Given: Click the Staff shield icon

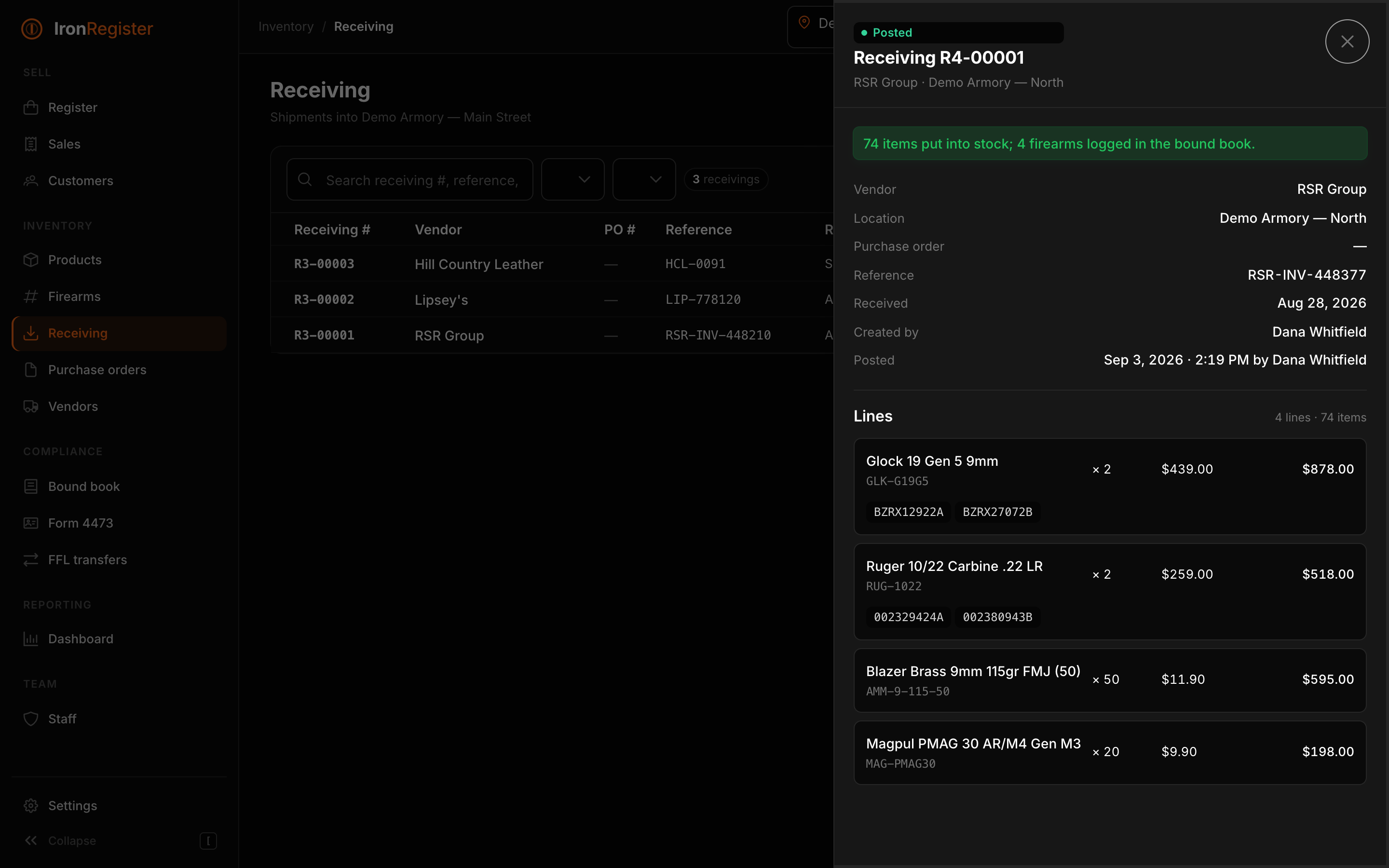Looking at the screenshot, I should (31, 719).
